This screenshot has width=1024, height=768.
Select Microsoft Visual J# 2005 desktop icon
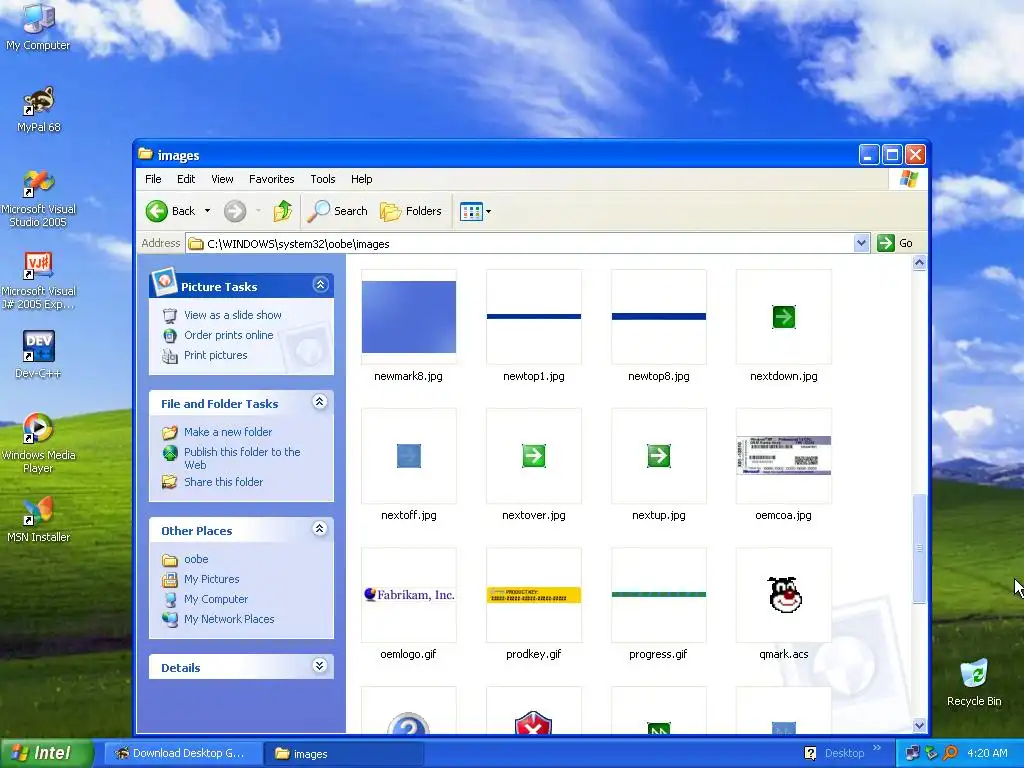39,281
